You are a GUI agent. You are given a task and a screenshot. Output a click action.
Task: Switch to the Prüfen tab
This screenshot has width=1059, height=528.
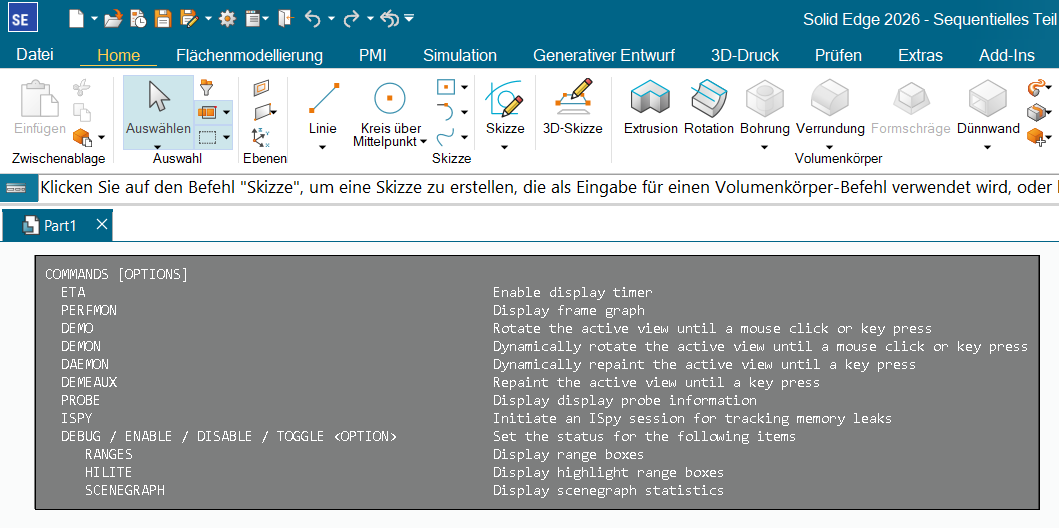(x=838, y=55)
